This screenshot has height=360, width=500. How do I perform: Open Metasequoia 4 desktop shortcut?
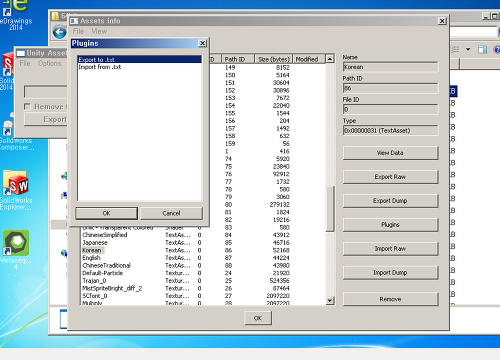pos(16,250)
